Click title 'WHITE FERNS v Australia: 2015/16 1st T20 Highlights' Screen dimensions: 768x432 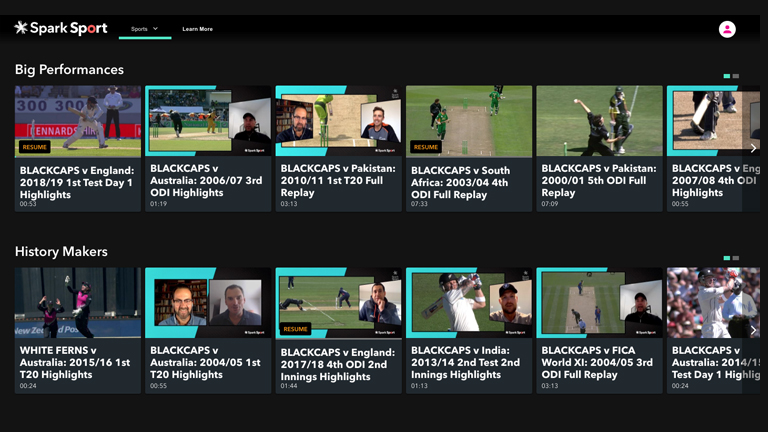pyautogui.click(x=75, y=362)
